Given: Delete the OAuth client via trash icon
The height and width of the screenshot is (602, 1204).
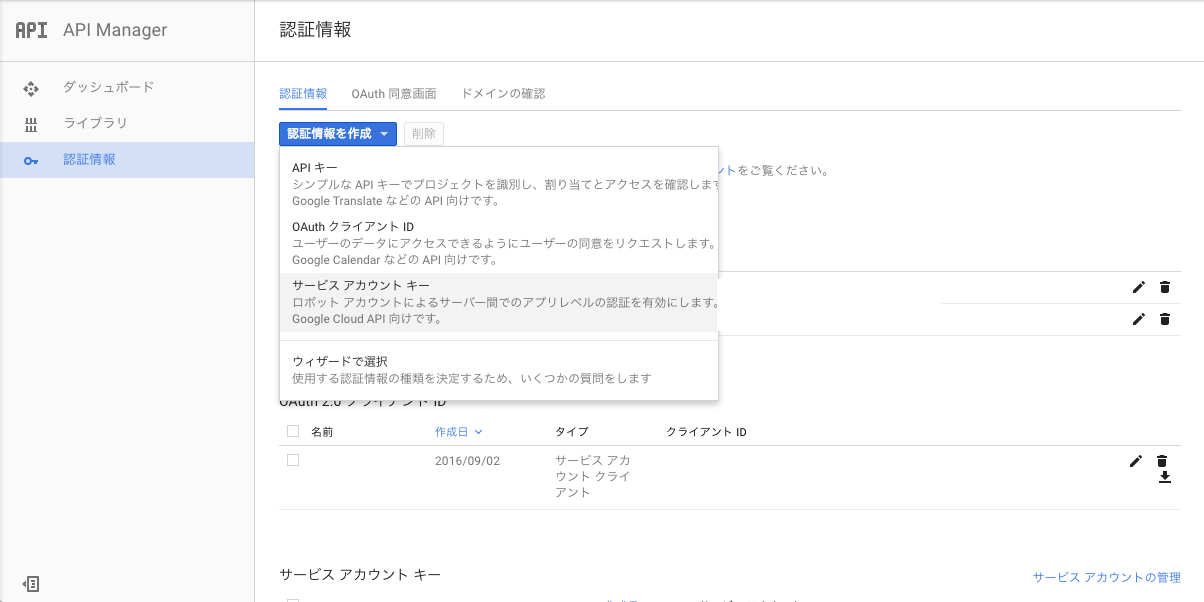Looking at the screenshot, I should 1164,461.
